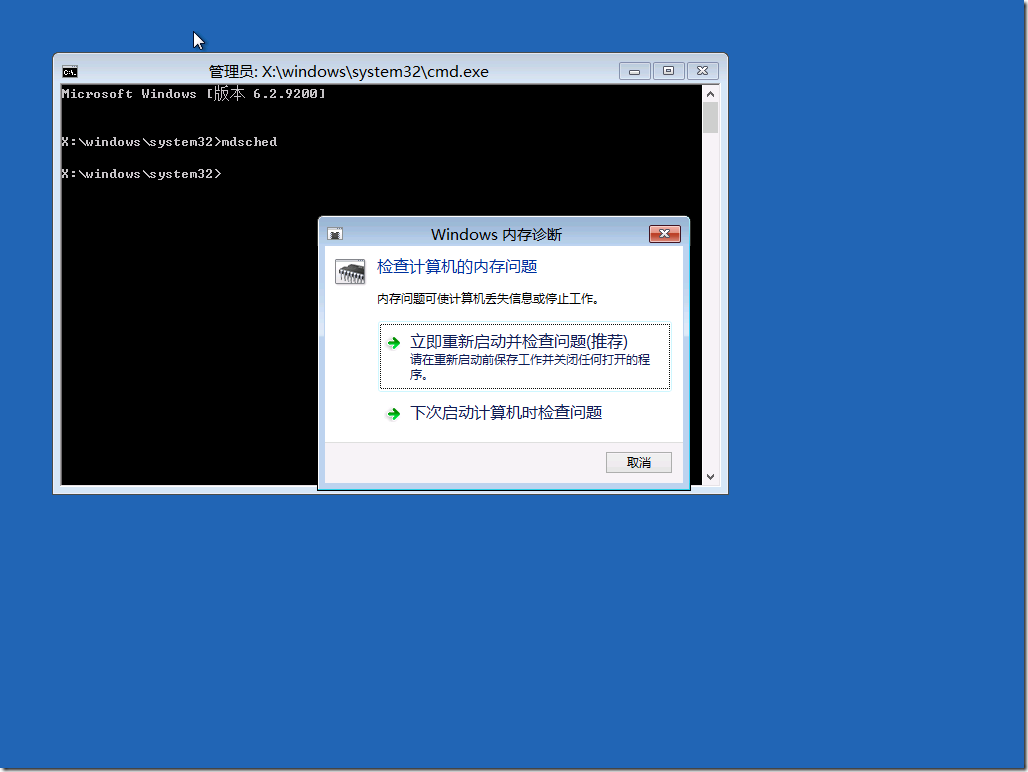
Task: Click the Windows 内存诊断 title bar icon
Action: (336, 234)
